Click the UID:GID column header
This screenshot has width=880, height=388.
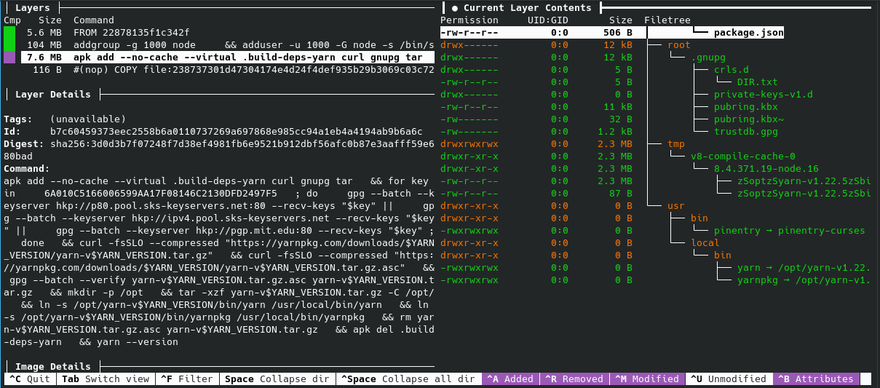548,20
